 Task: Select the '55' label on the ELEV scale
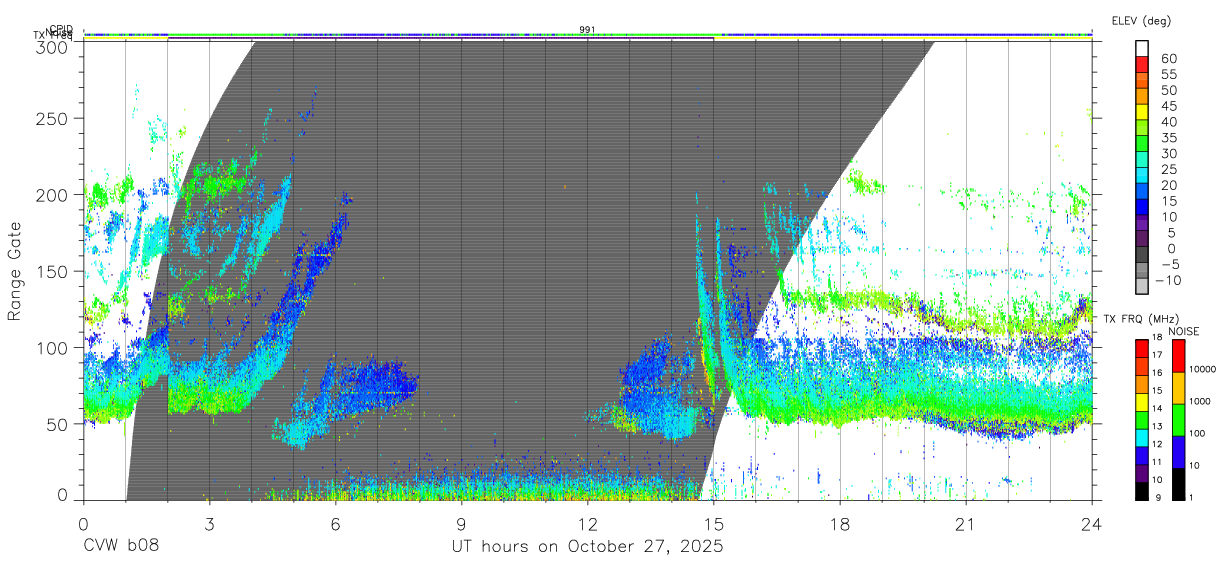(x=1168, y=75)
